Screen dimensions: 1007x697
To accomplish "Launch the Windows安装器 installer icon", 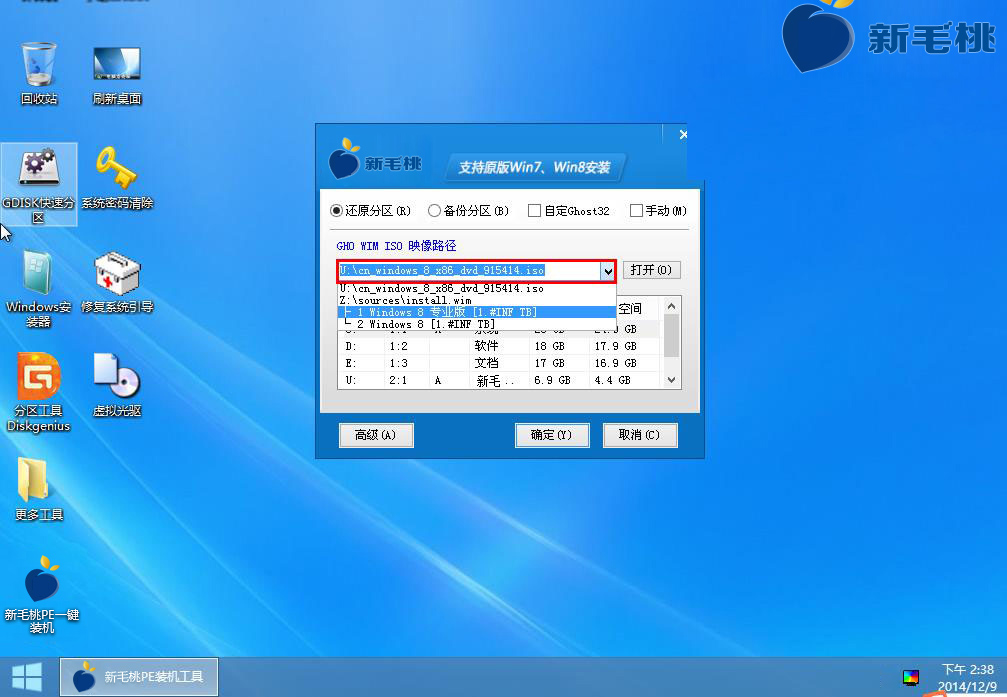I will tap(39, 289).
